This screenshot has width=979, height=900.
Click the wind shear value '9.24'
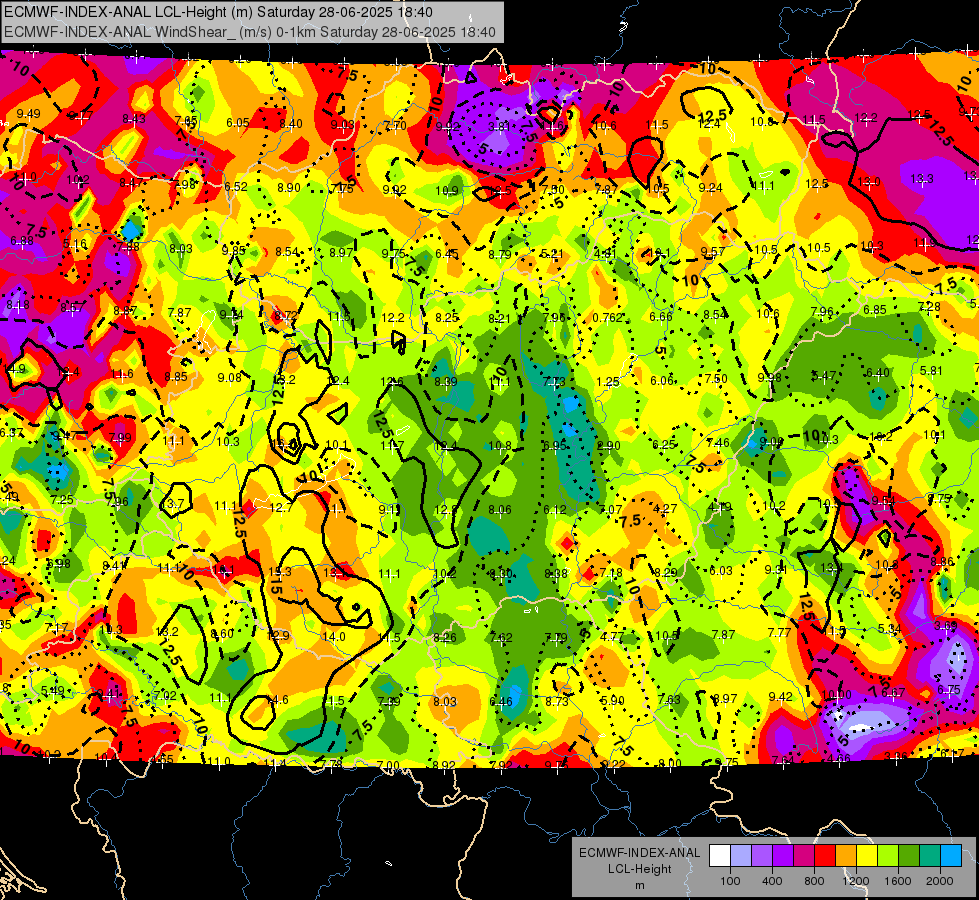click(711, 187)
